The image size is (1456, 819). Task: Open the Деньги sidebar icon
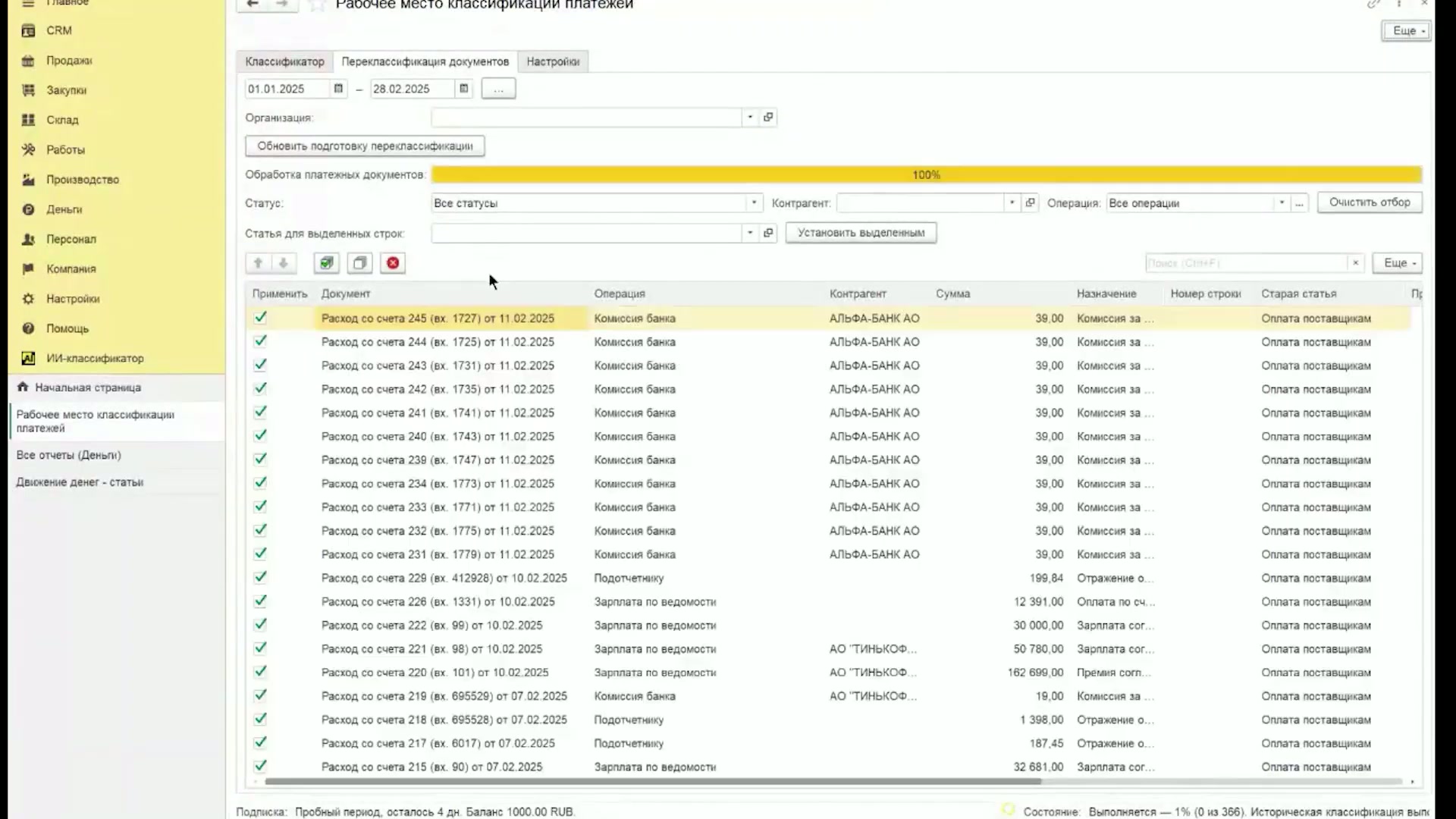point(28,209)
